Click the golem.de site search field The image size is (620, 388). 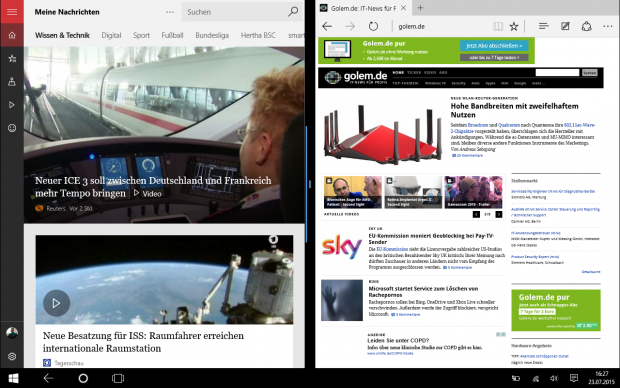point(557,72)
